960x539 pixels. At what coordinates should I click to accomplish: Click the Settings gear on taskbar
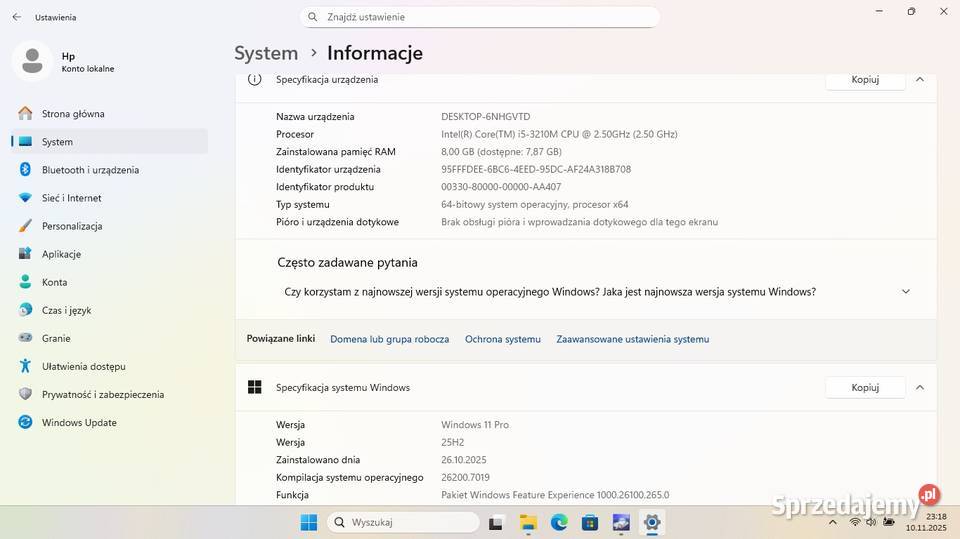click(652, 522)
